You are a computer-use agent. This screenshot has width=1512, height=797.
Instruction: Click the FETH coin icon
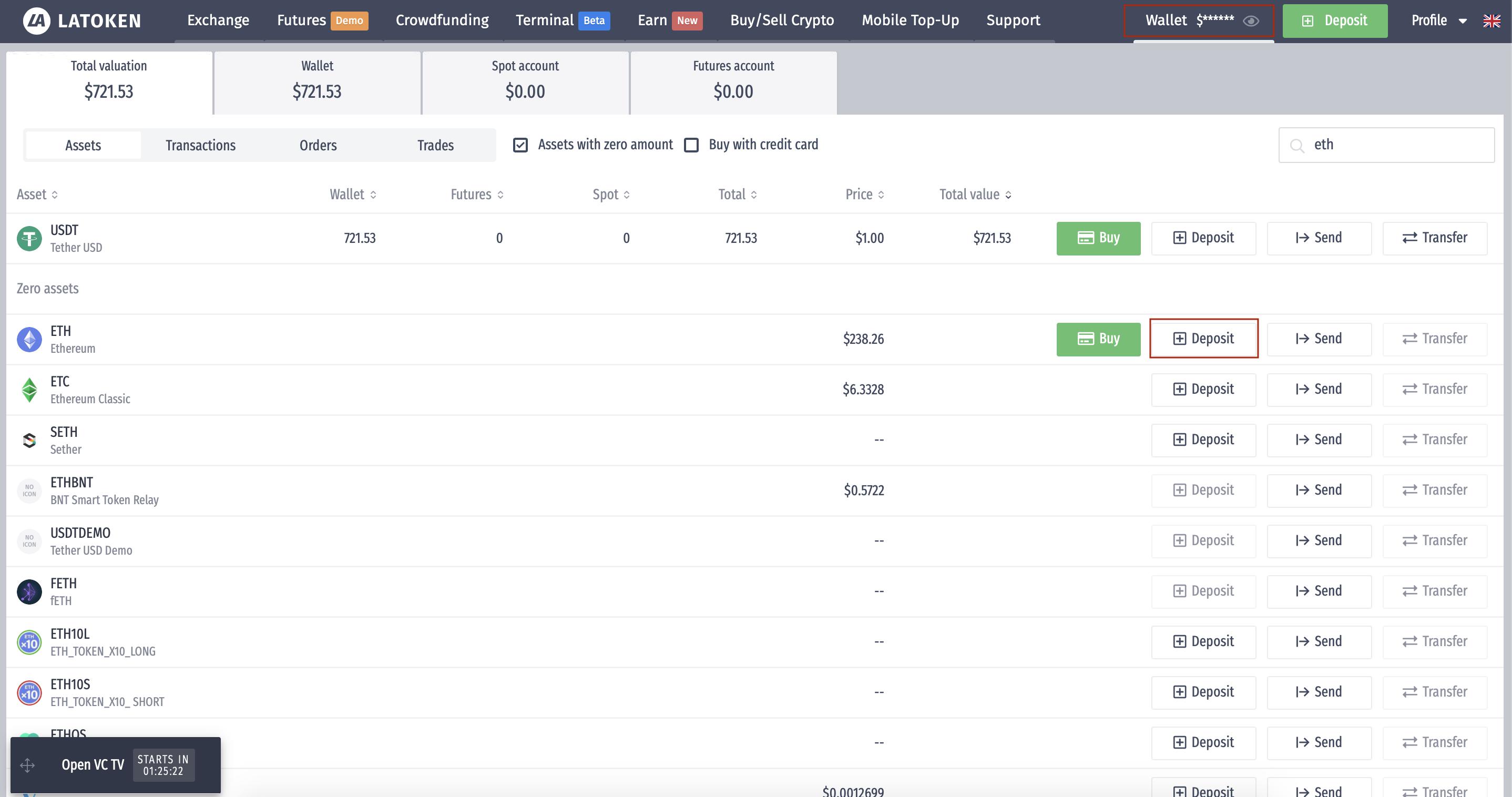(29, 591)
